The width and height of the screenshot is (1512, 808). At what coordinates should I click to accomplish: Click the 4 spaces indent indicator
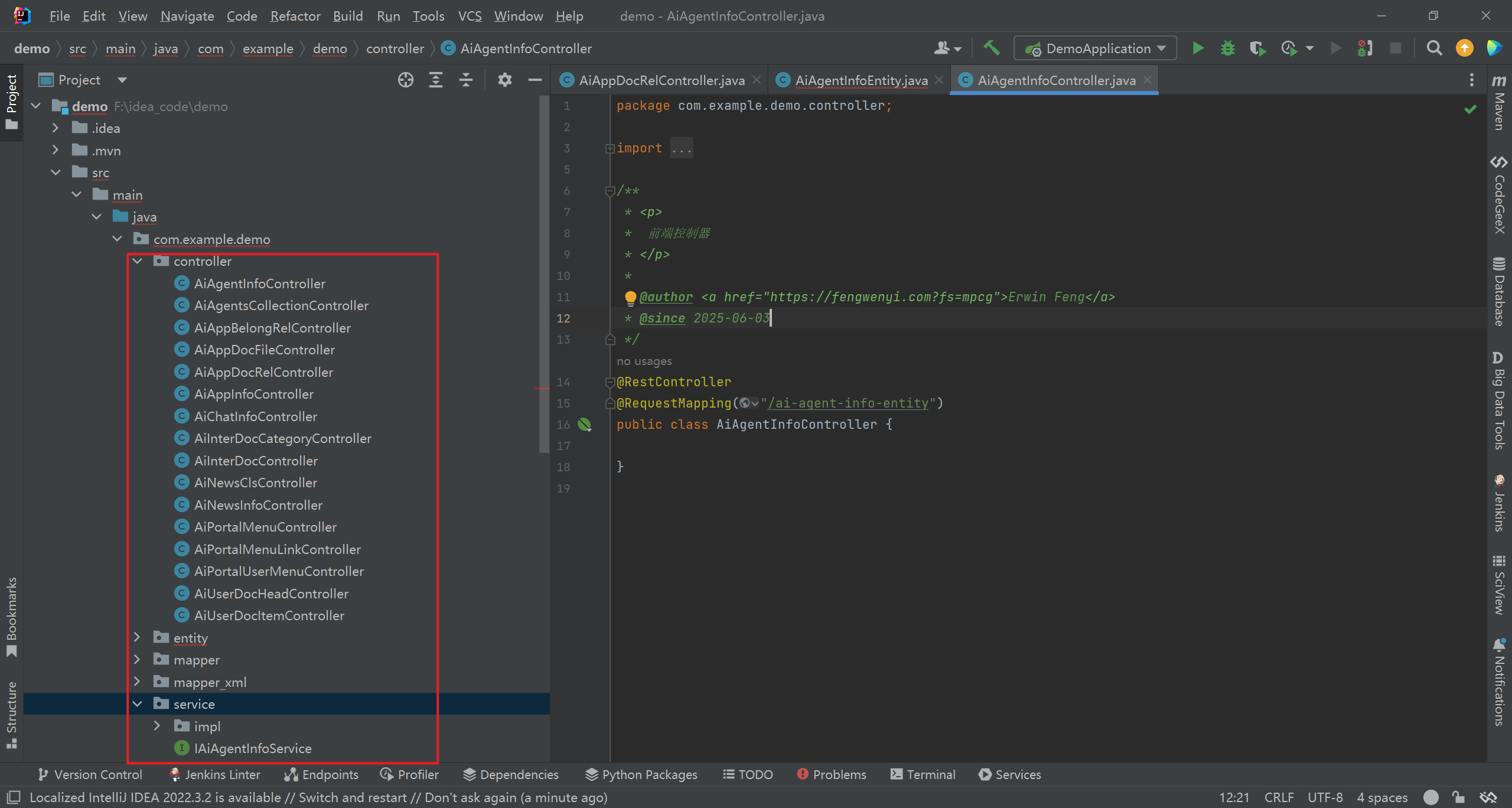click(1382, 797)
